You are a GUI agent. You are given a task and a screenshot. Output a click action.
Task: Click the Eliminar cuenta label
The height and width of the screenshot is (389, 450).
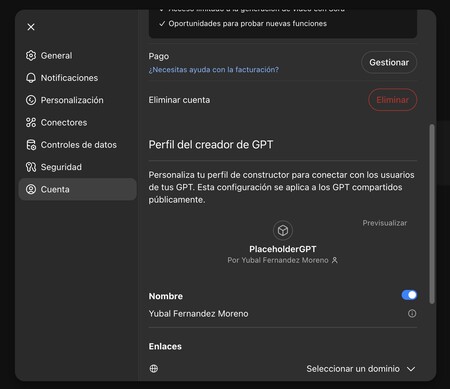179,100
